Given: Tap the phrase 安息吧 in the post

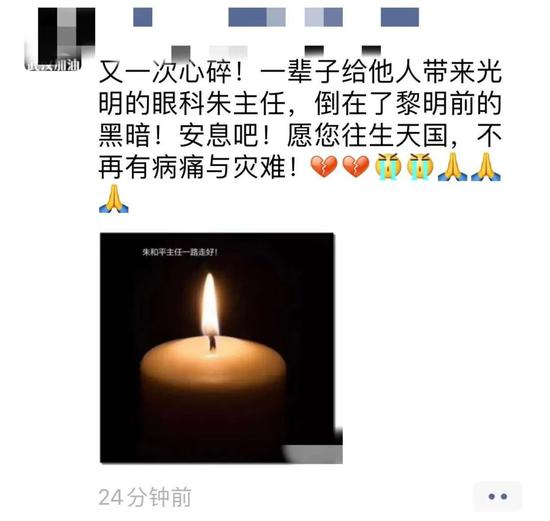Looking at the screenshot, I should tap(219, 135).
